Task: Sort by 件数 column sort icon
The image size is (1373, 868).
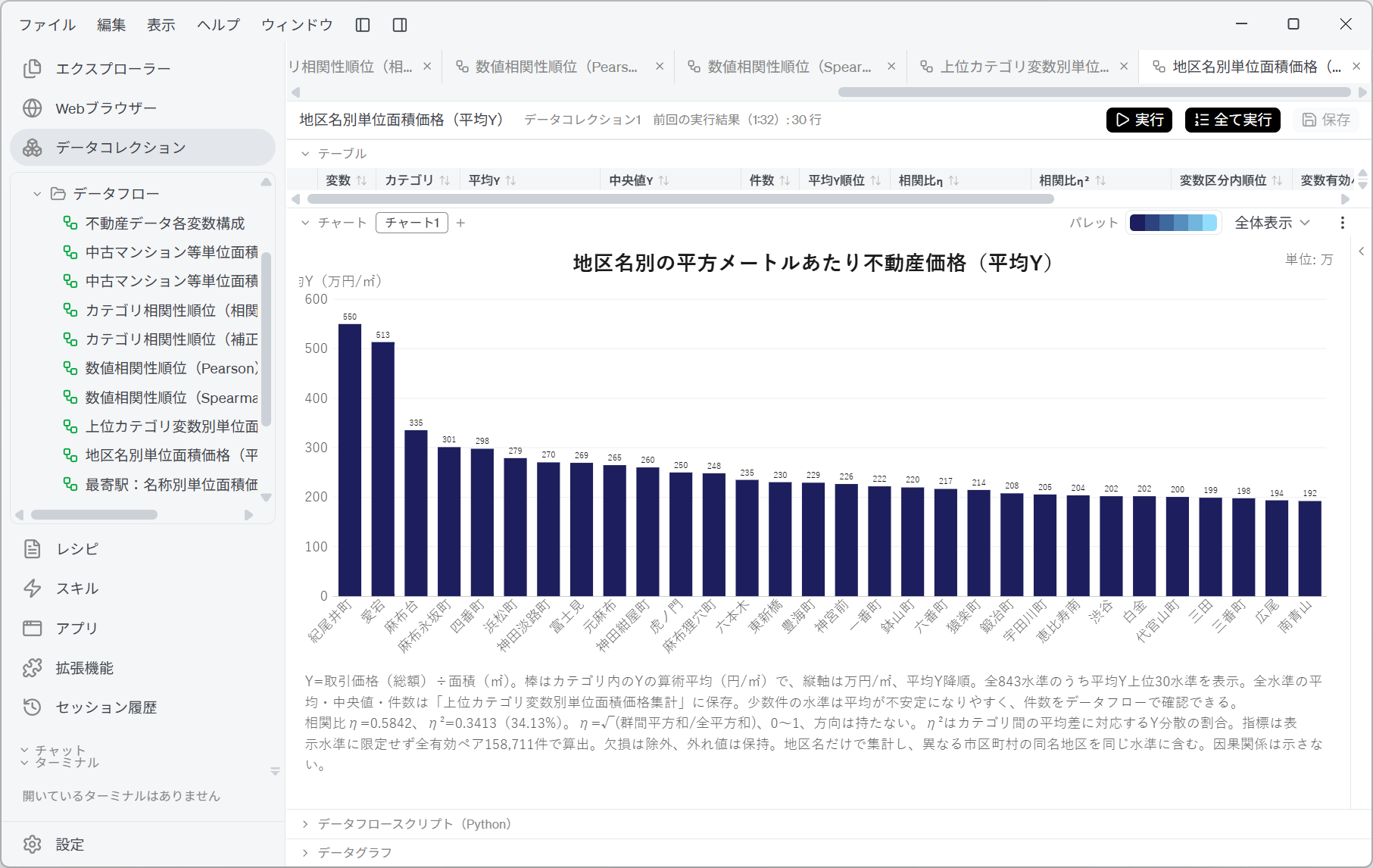Action: [785, 180]
